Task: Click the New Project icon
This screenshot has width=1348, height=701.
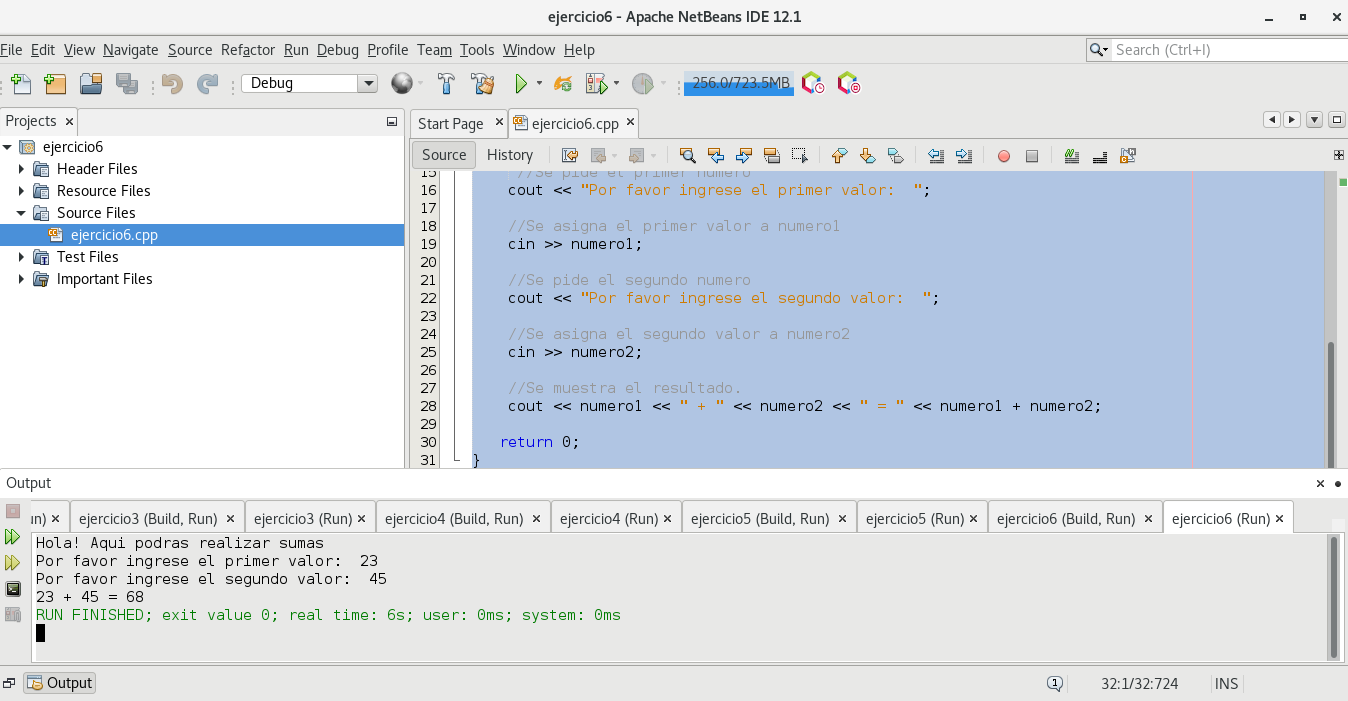Action: 54,84
